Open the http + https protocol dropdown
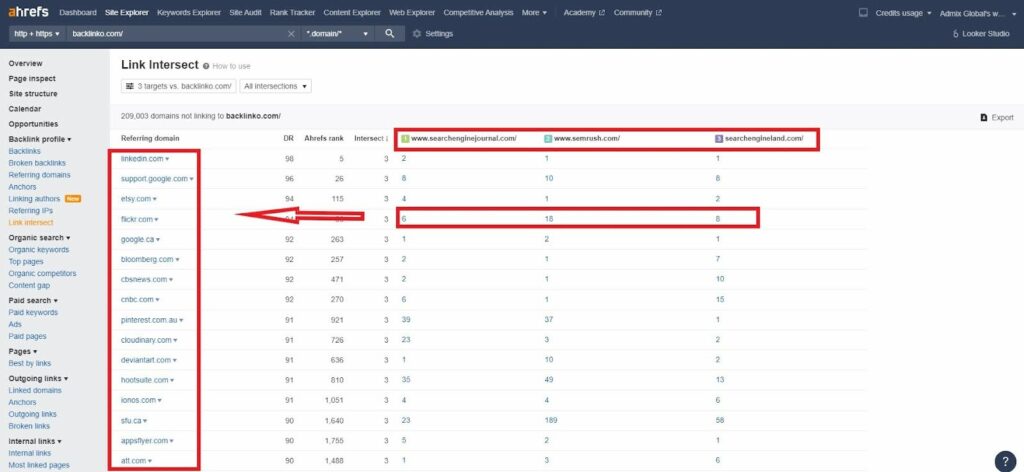The width and height of the screenshot is (1024, 472). 36,33
